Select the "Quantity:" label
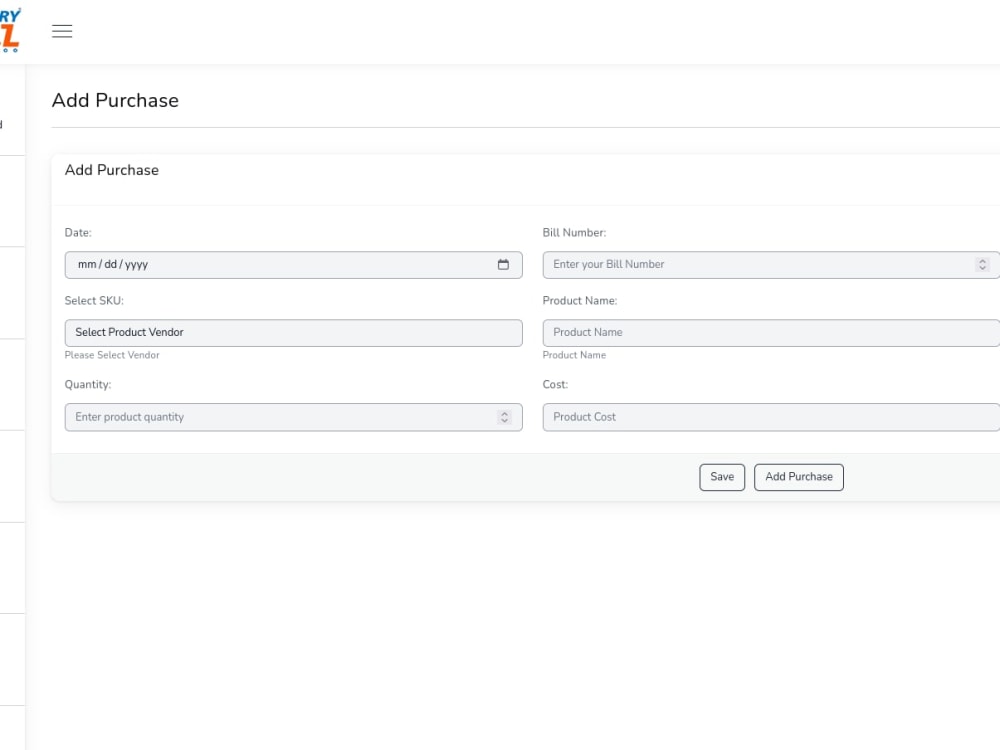Viewport: 1000px width, 750px height. [88, 385]
